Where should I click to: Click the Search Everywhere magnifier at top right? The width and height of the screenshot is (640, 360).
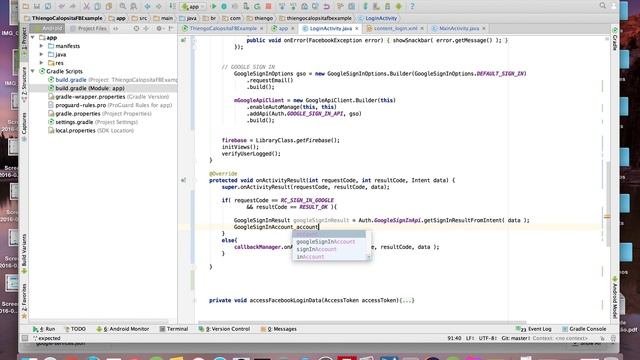tap(602, 6)
